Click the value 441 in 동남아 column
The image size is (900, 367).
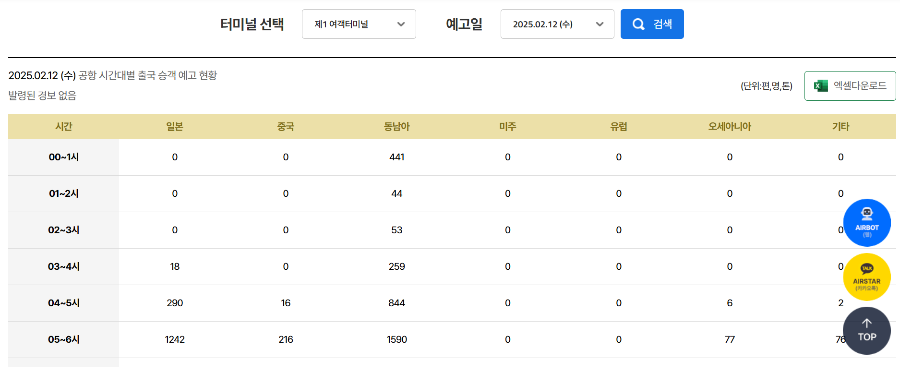397,157
